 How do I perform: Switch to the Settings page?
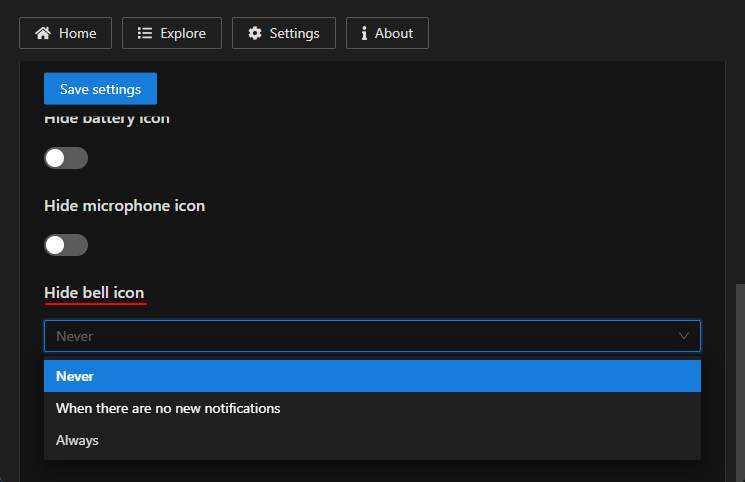283,33
